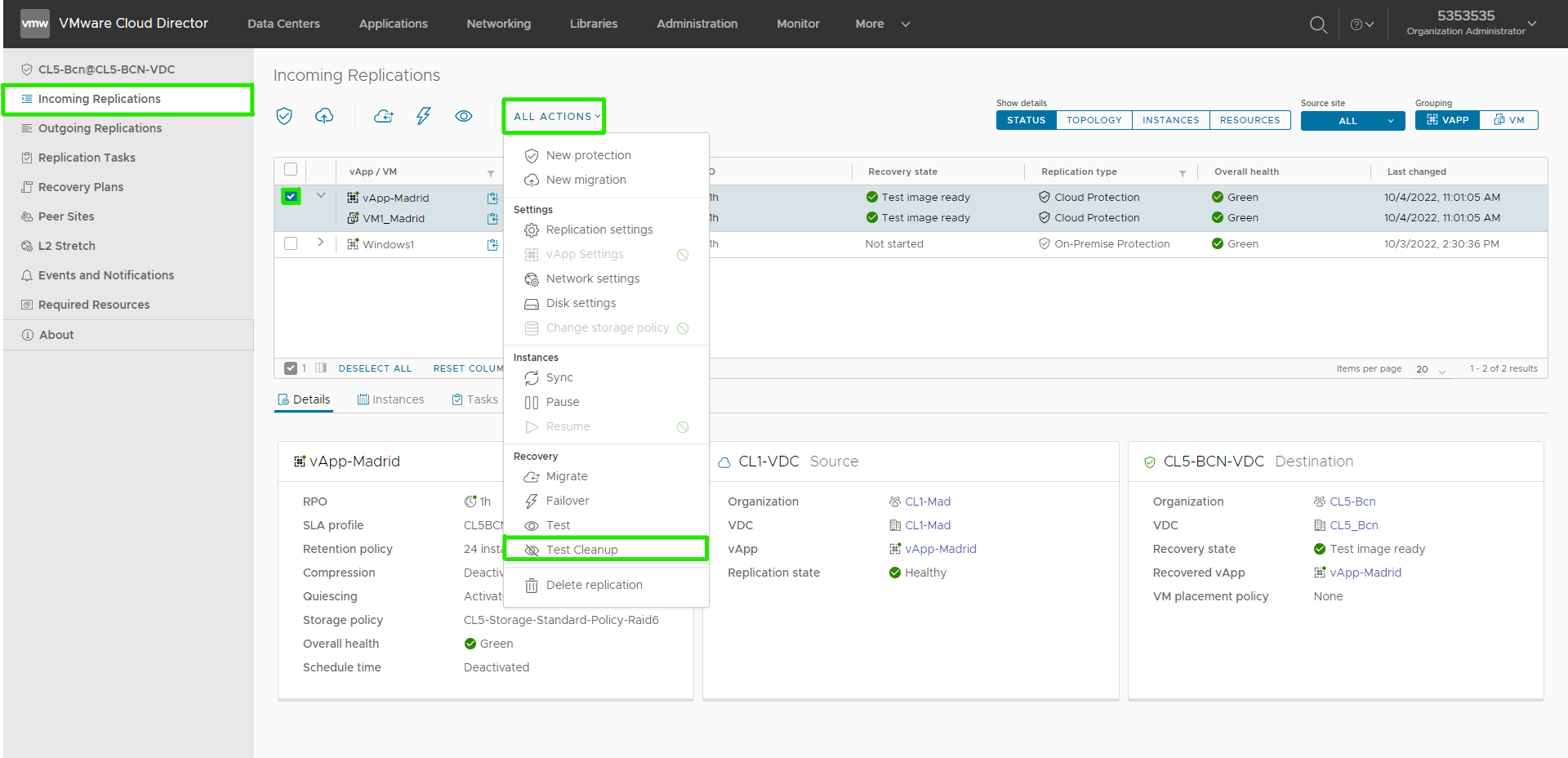
Task: Click the vmw logo
Action: point(34,24)
